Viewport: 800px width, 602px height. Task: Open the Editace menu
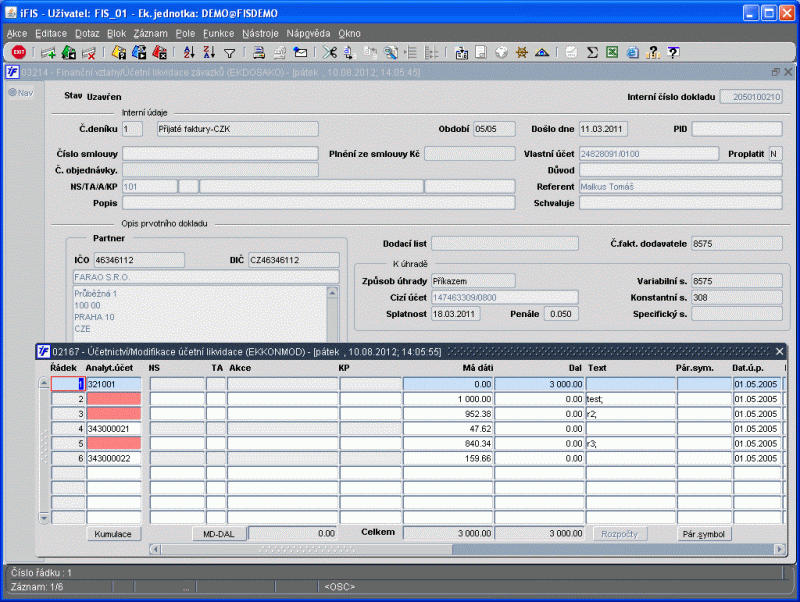pyautogui.click(x=50, y=33)
